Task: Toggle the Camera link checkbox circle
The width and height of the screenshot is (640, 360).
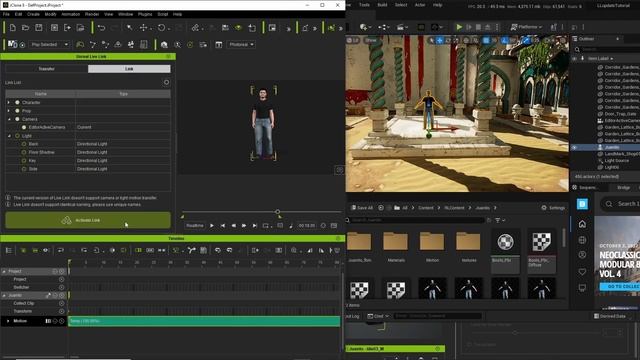Action: click(17, 119)
